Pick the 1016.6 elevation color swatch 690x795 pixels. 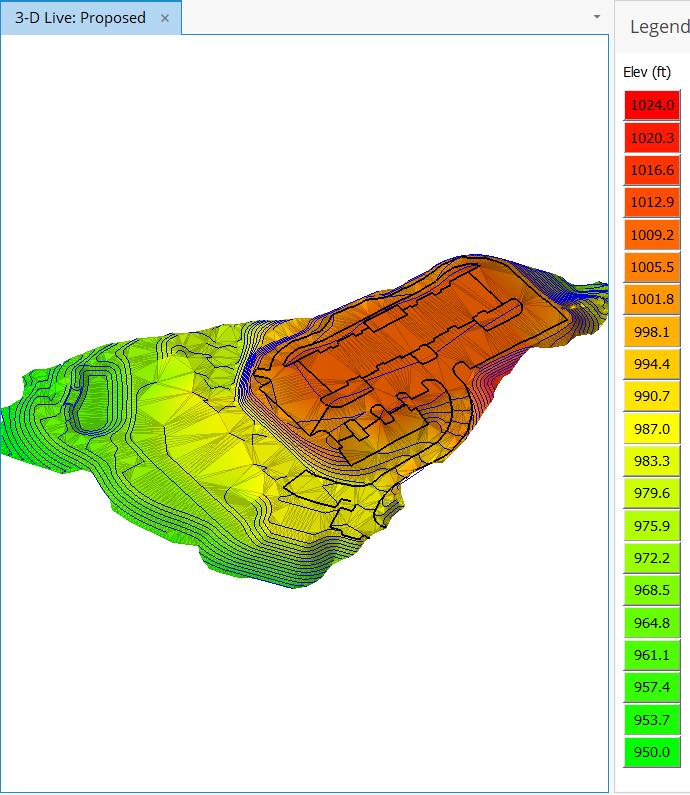click(x=652, y=170)
